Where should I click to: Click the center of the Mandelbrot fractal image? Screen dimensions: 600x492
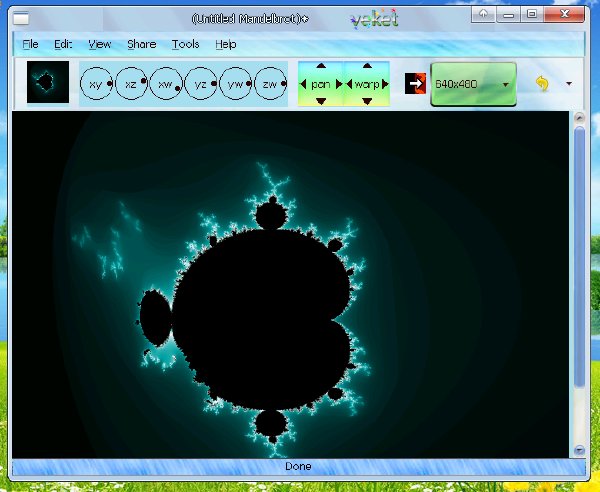click(x=290, y=284)
